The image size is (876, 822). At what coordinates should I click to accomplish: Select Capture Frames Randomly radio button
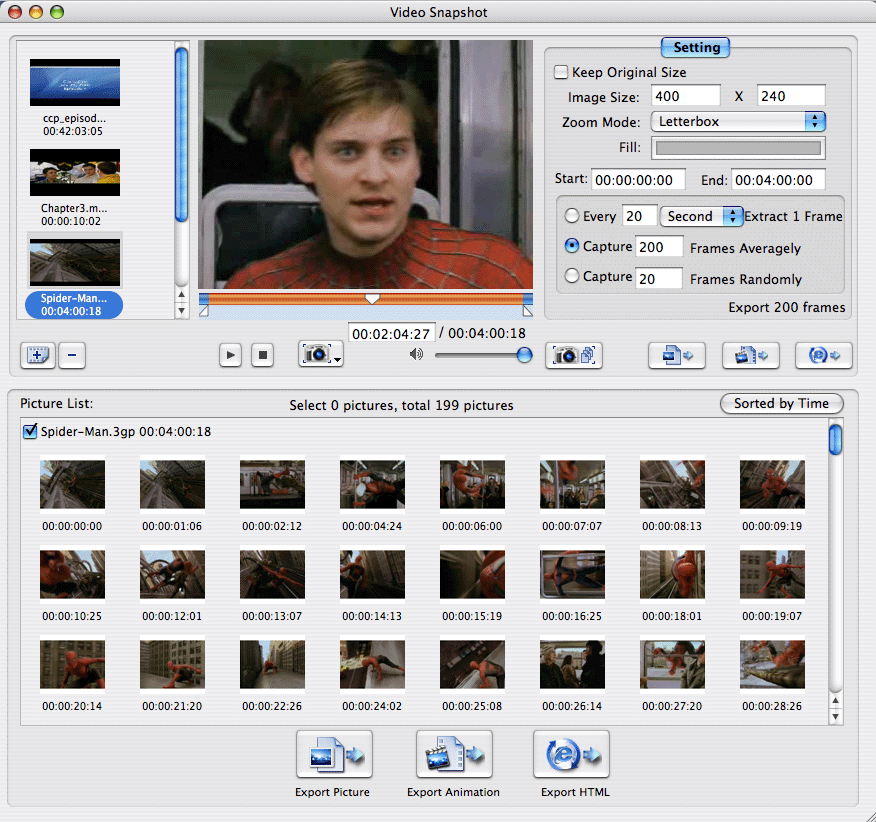(571, 277)
